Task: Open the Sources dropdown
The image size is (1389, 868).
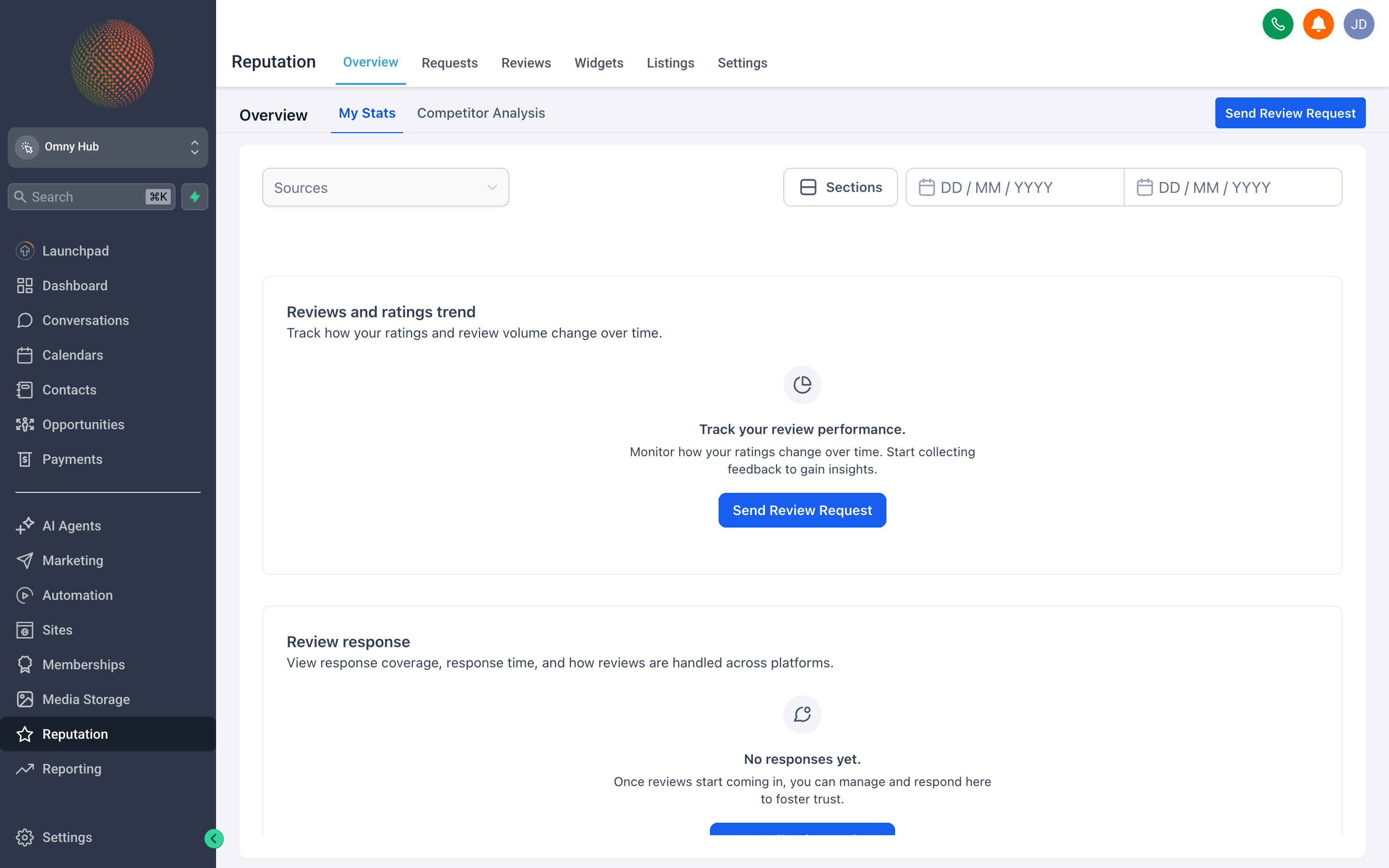Action: point(385,187)
